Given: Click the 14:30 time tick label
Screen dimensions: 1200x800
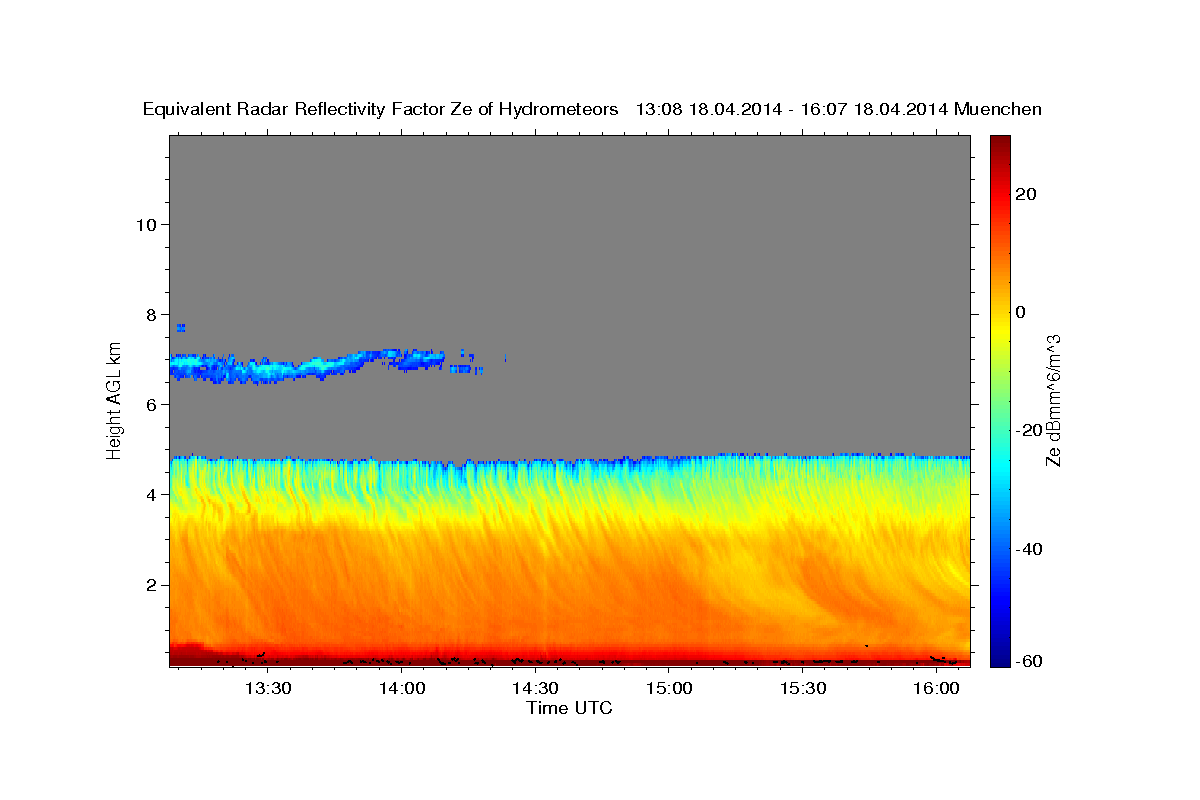Looking at the screenshot, I should point(535,689).
